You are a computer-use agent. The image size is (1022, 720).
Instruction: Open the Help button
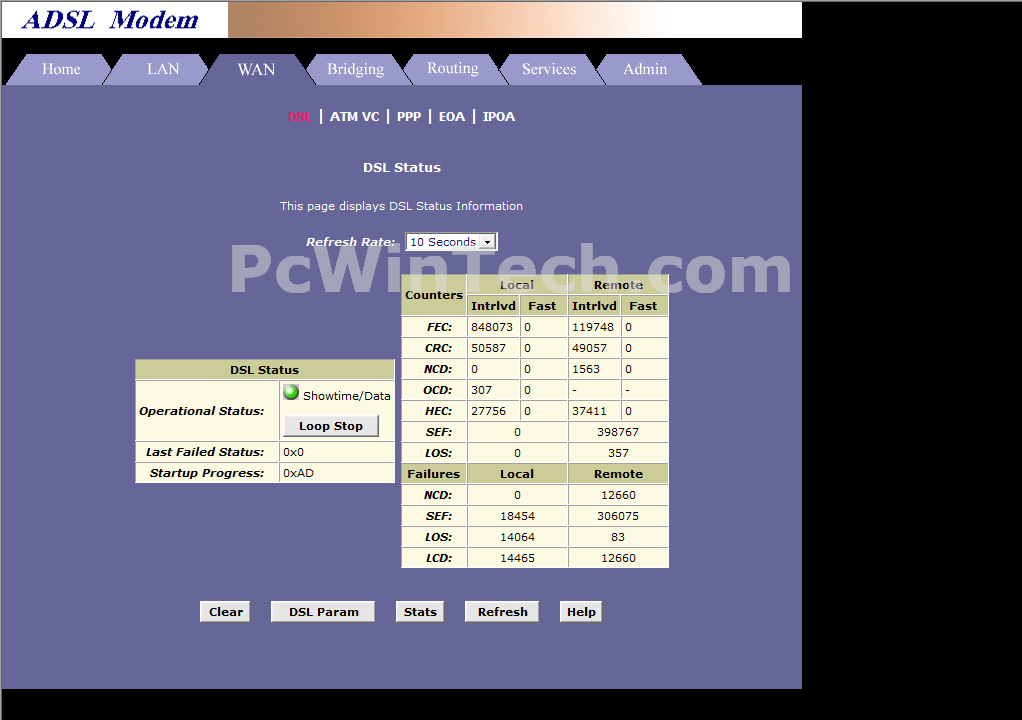point(581,612)
